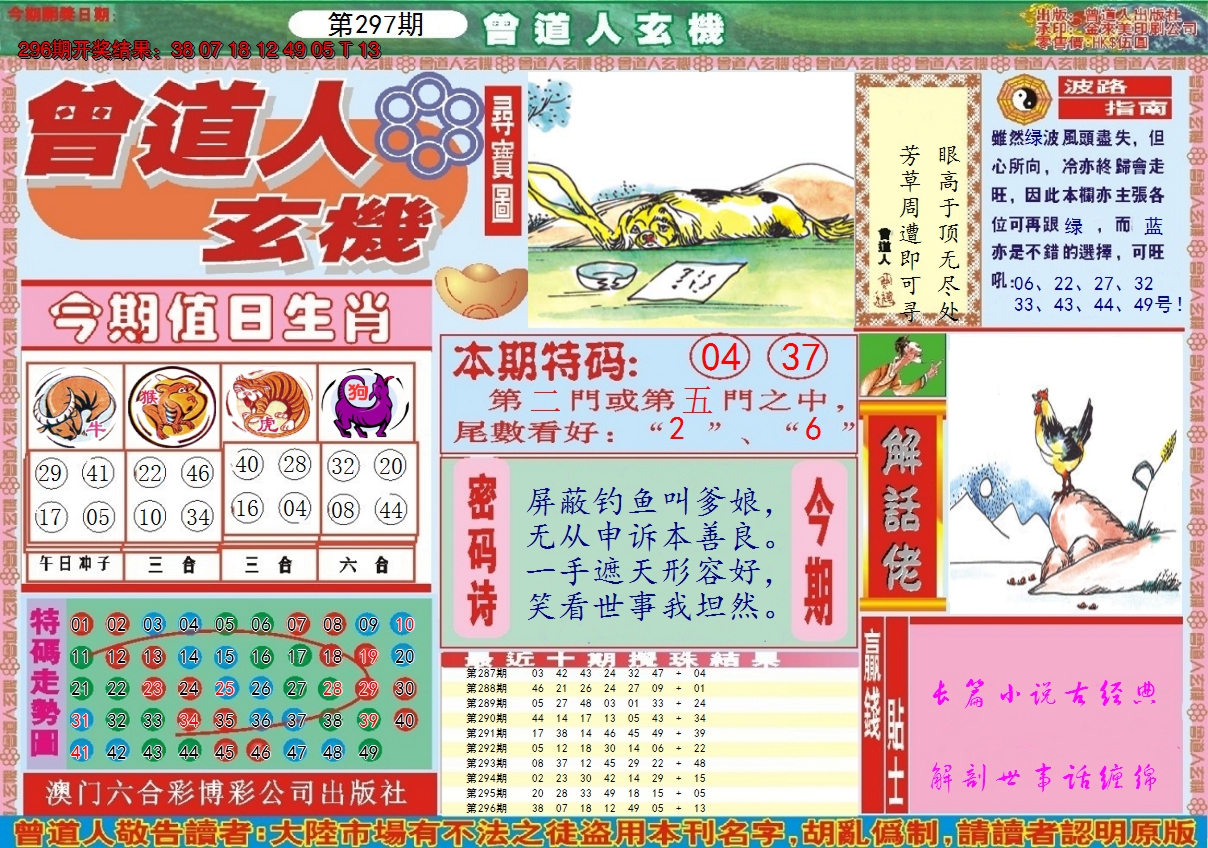Click the red circled 37 special number
The width and height of the screenshot is (1208, 848).
coord(798,357)
